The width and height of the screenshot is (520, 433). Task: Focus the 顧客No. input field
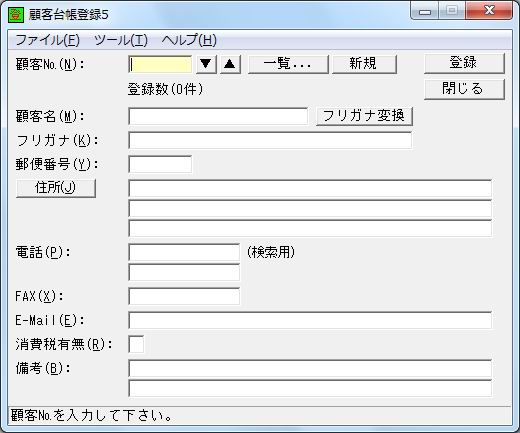click(x=160, y=64)
